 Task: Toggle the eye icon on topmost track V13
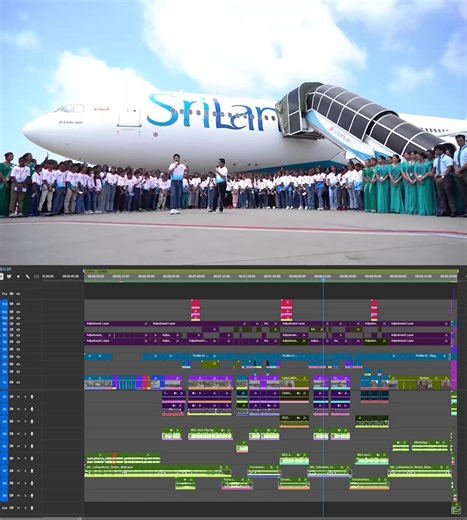pos(18,294)
